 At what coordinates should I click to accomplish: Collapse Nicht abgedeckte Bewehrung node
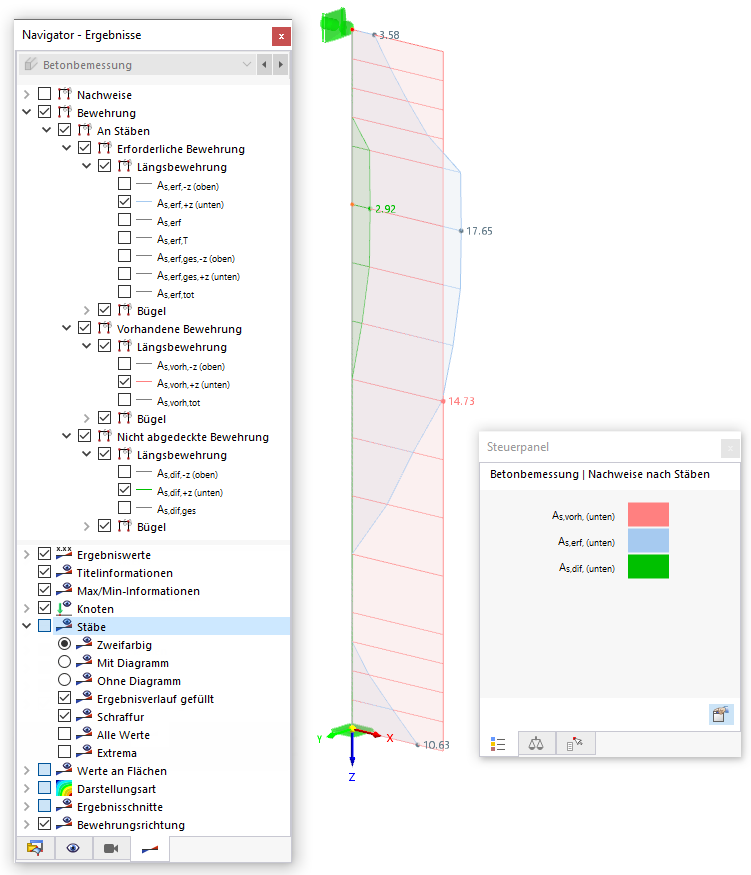[x=66, y=436]
